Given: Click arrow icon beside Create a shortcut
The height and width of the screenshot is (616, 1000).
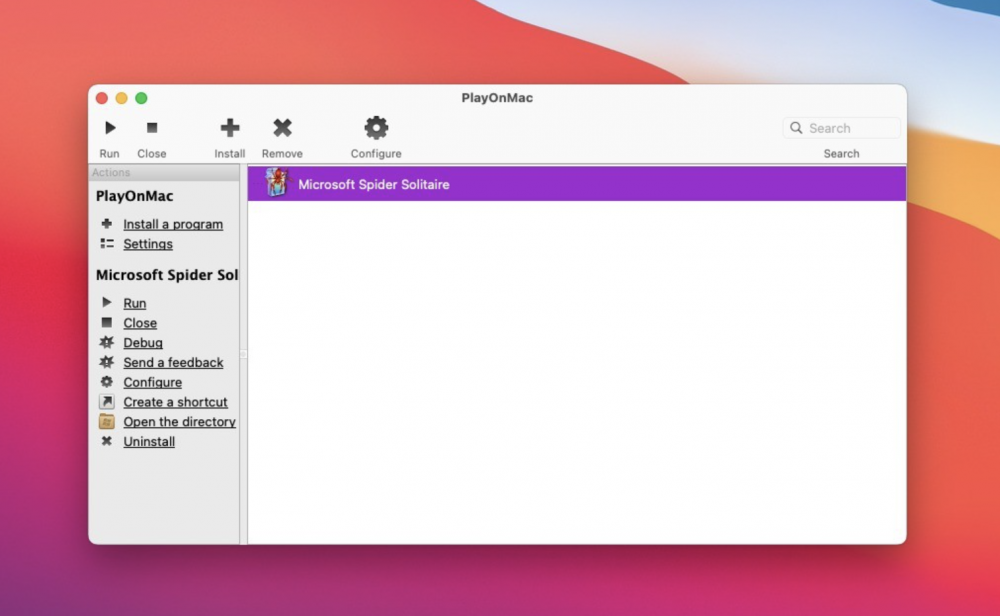Looking at the screenshot, I should 107,402.
